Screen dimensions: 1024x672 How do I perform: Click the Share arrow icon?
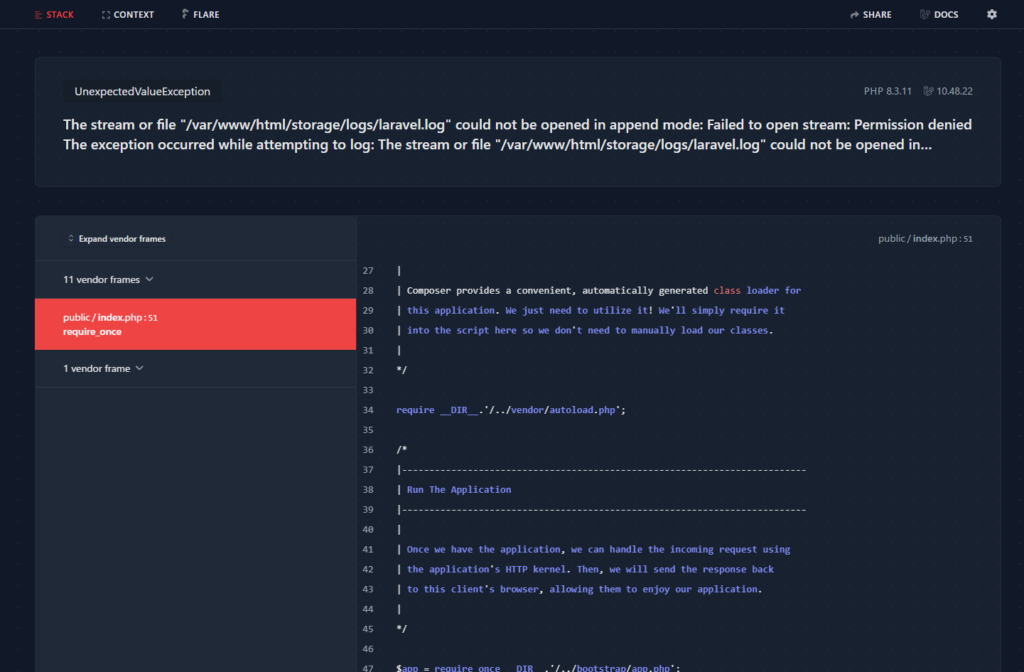[x=854, y=15]
